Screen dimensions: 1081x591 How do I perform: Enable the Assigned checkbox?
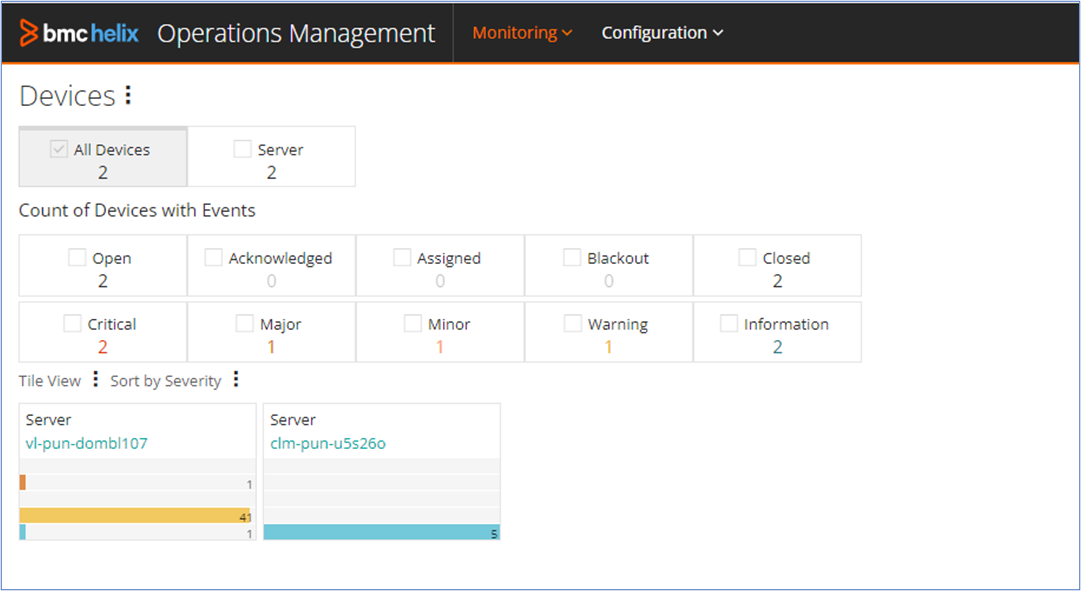(402, 257)
